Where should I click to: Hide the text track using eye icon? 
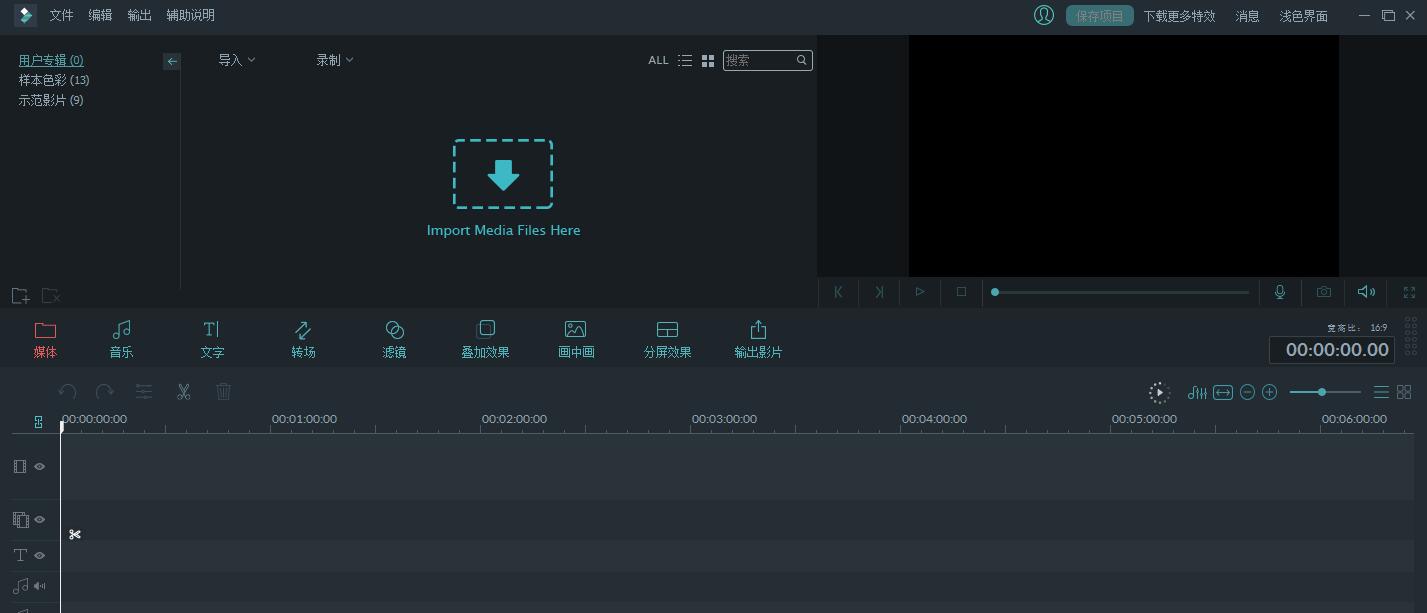(x=40, y=556)
